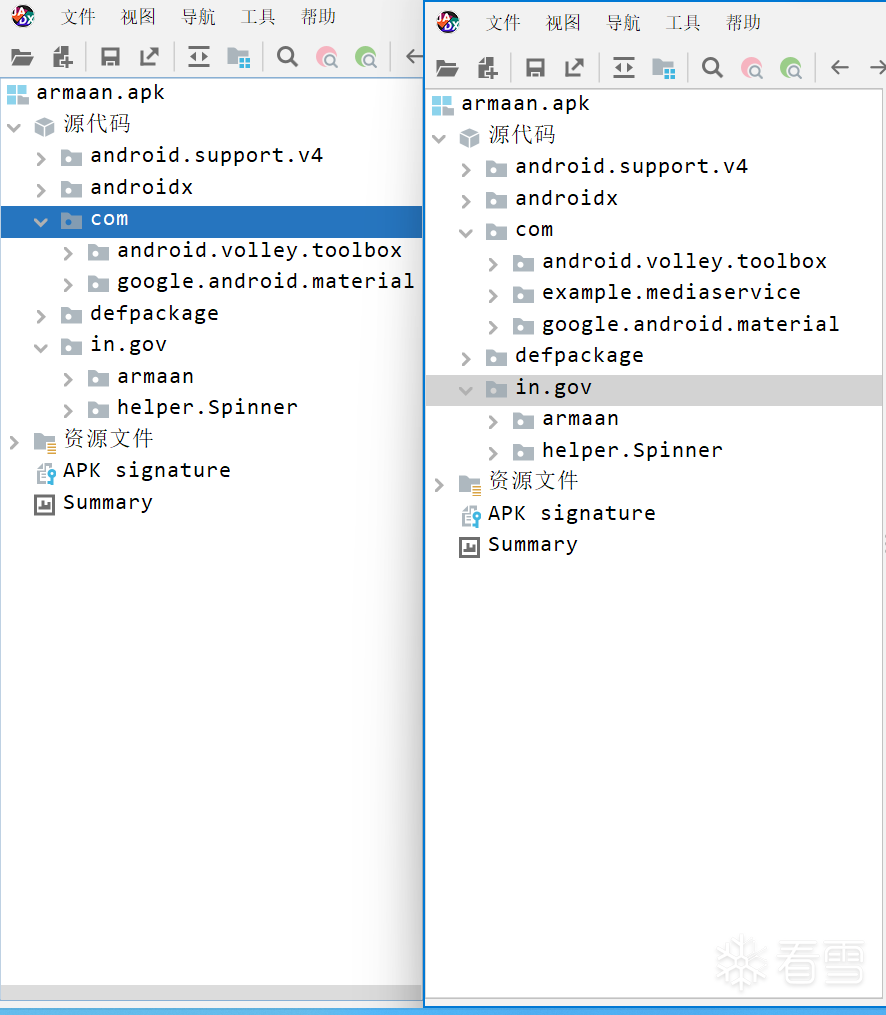This screenshot has width=886, height=1015.
Task: Click save all icon in left window
Action: (x=110, y=57)
